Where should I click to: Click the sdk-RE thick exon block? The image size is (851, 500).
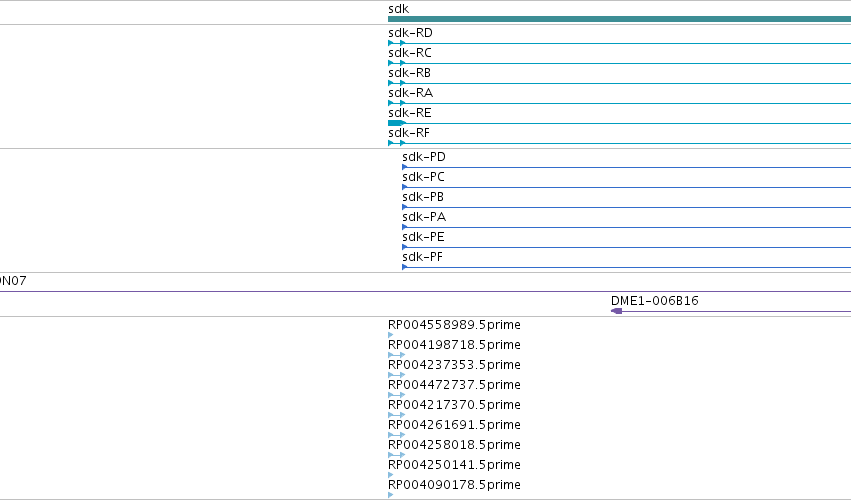(397, 123)
